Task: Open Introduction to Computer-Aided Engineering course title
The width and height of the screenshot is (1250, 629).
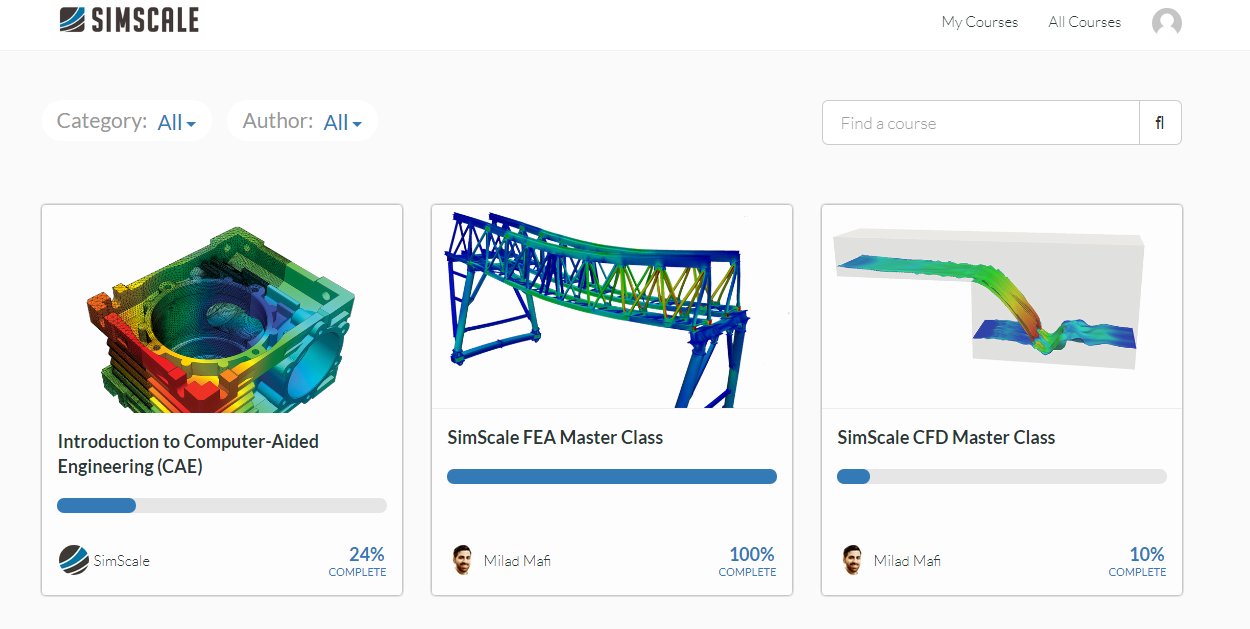Action: 188,453
